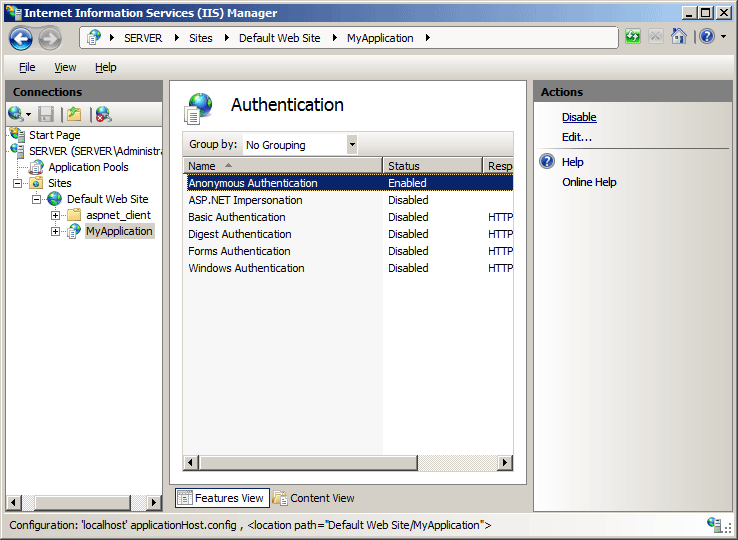Collapse the Default Web Site node
738x540 pixels.
click(37, 199)
